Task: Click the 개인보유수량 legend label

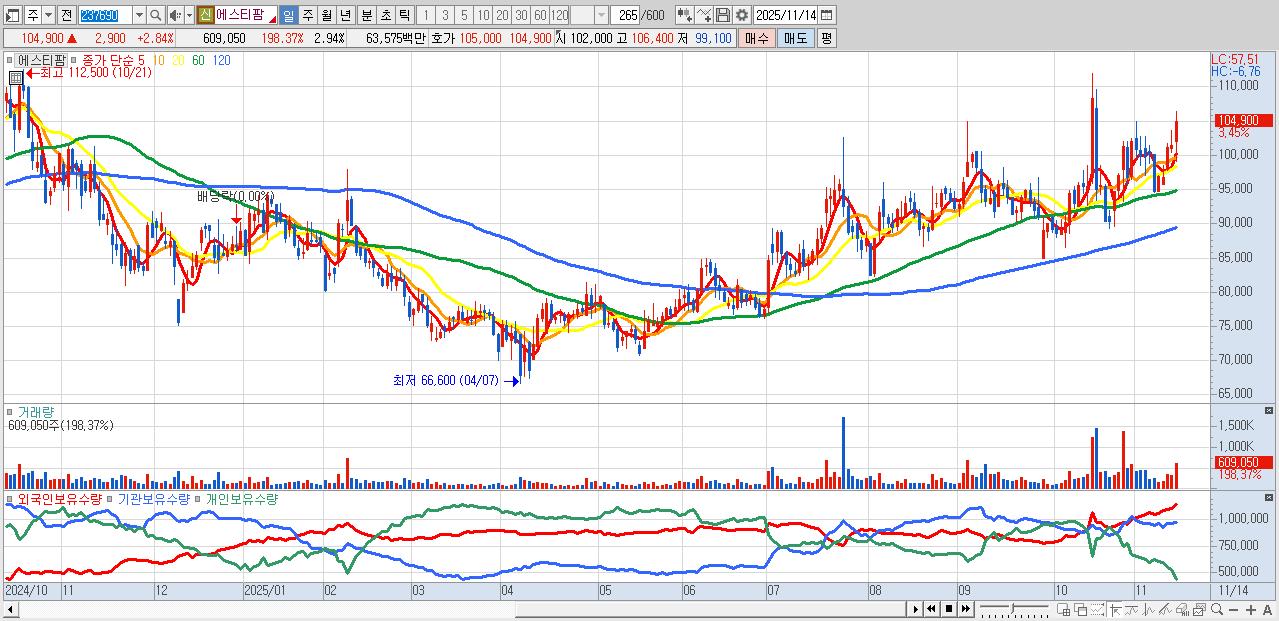Action: coord(241,498)
